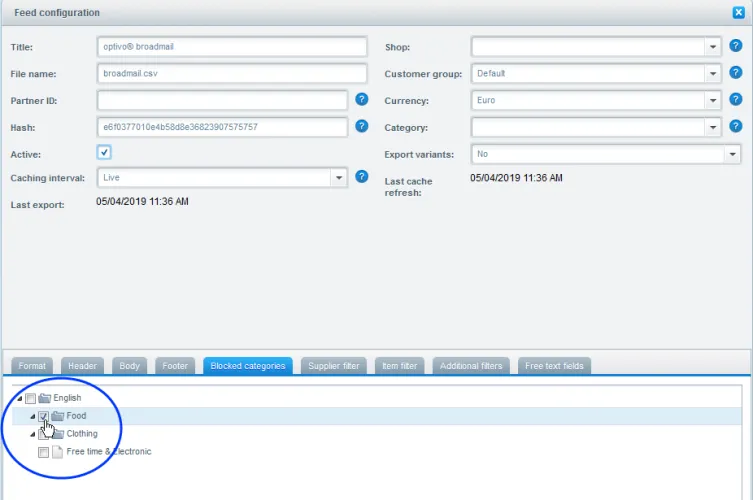Viewport: 753px width, 500px height.
Task: Click the Last export date value
Action: tap(142, 202)
